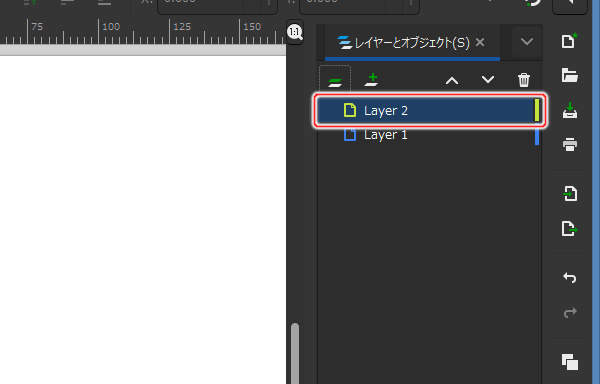Undo the last action
This screenshot has height=384, width=600.
(x=570, y=277)
